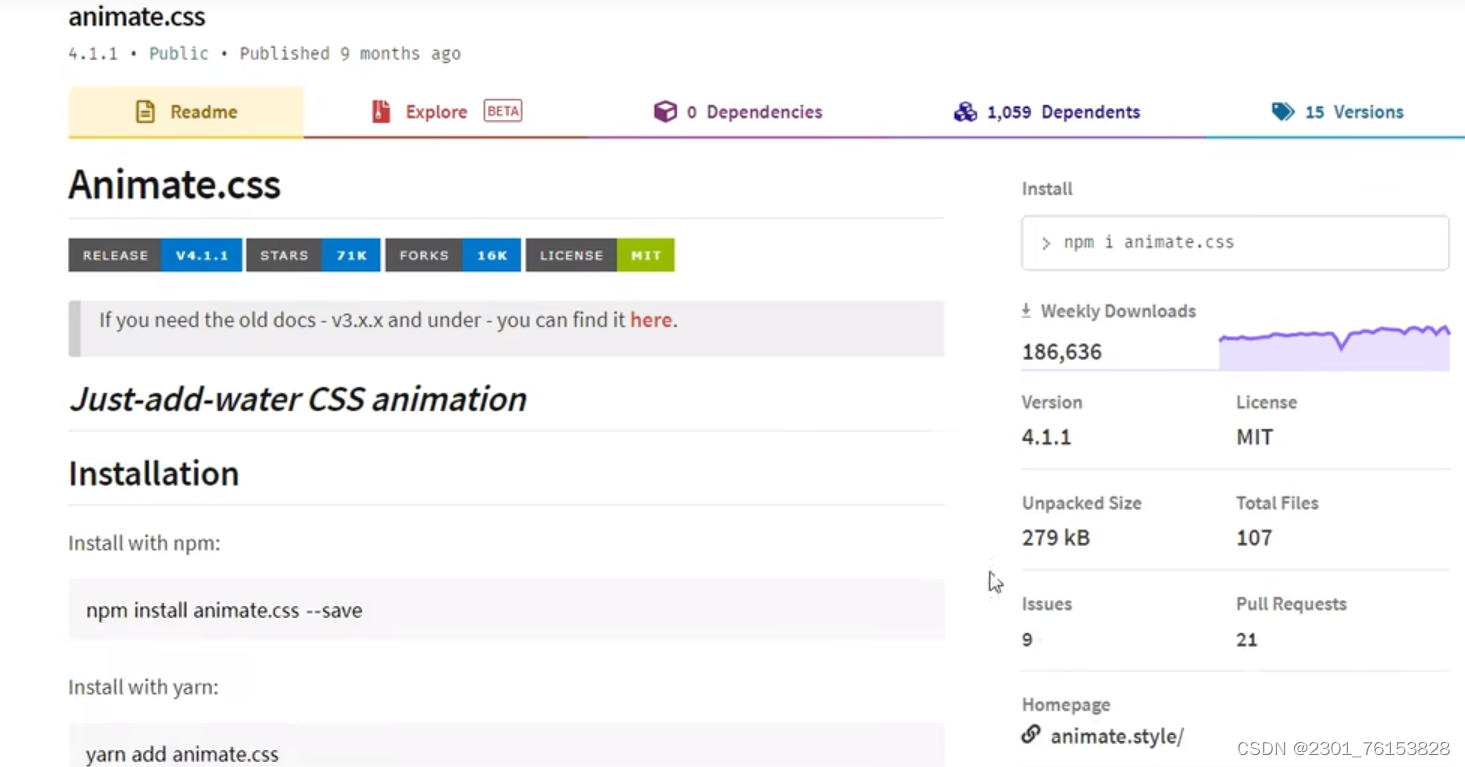Select the 'npm install animate.css --save' code block
Screen dimensions: 1465x767
coord(506,610)
